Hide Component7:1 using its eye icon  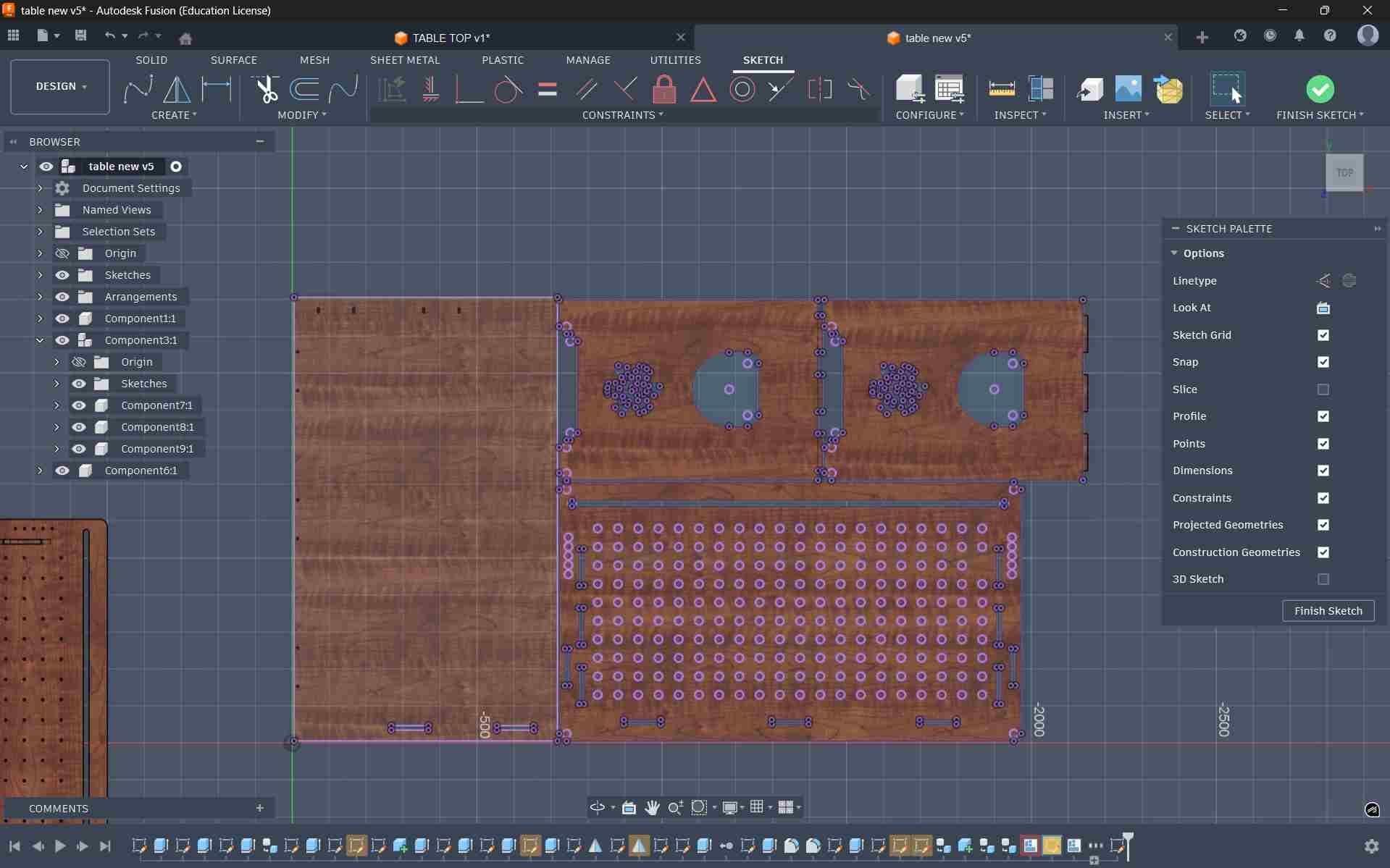tap(79, 405)
